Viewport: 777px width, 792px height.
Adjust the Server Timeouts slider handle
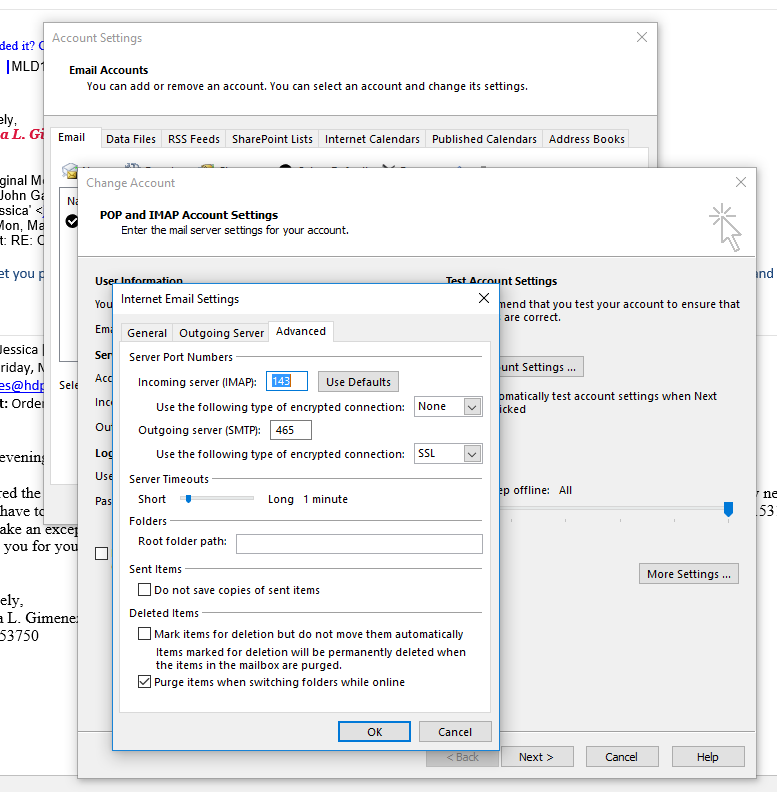188,499
